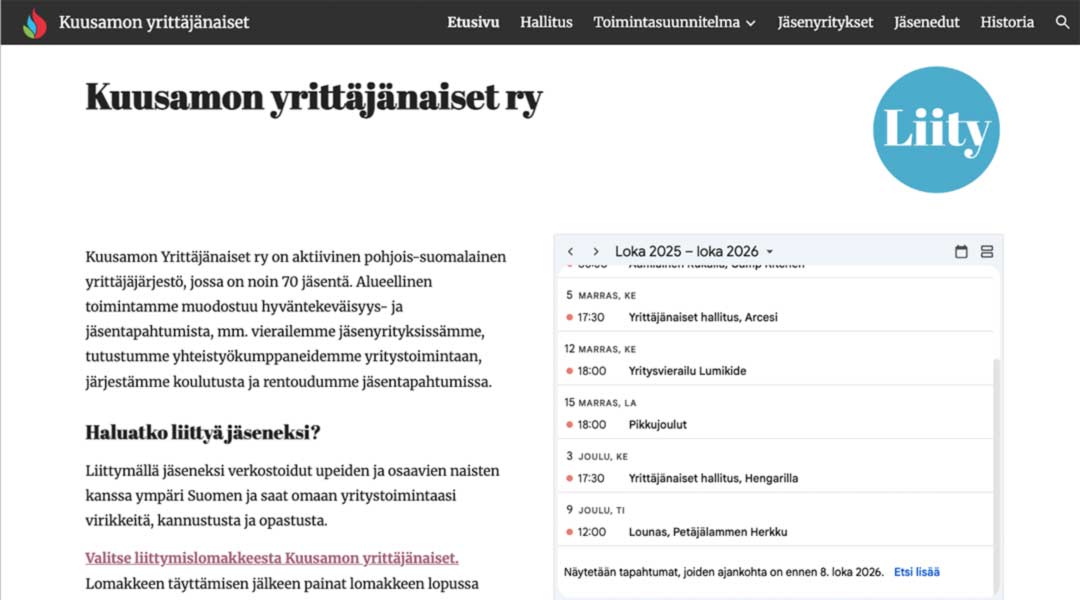Expand the chevron next to Toimintasuunnitelma
Viewport: 1080px width, 600px height.
click(x=753, y=22)
